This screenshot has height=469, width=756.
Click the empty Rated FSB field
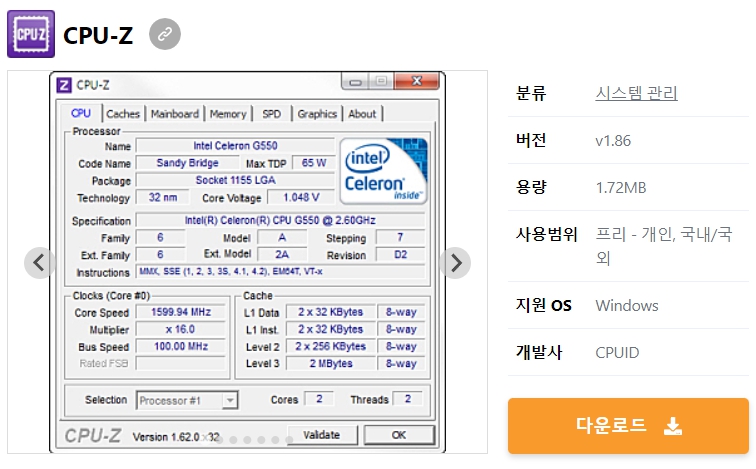[181, 363]
